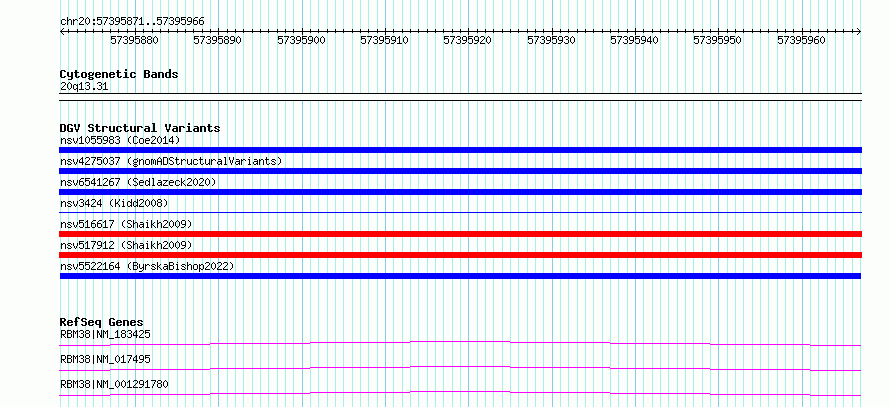Viewport: 890px width, 407px height.
Task: Click the RefSeq Genes track title
Action: coord(102,322)
